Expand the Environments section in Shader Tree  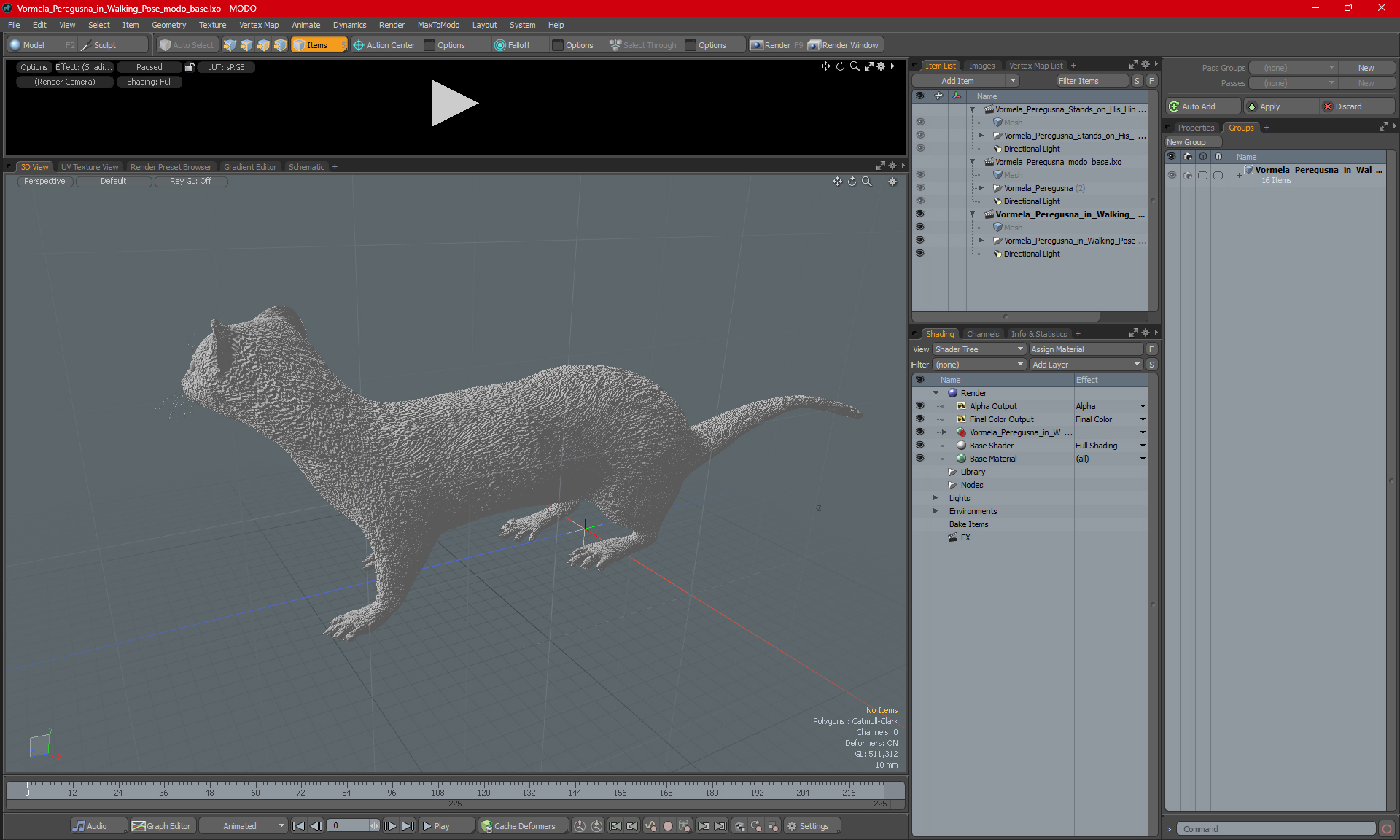tap(936, 511)
